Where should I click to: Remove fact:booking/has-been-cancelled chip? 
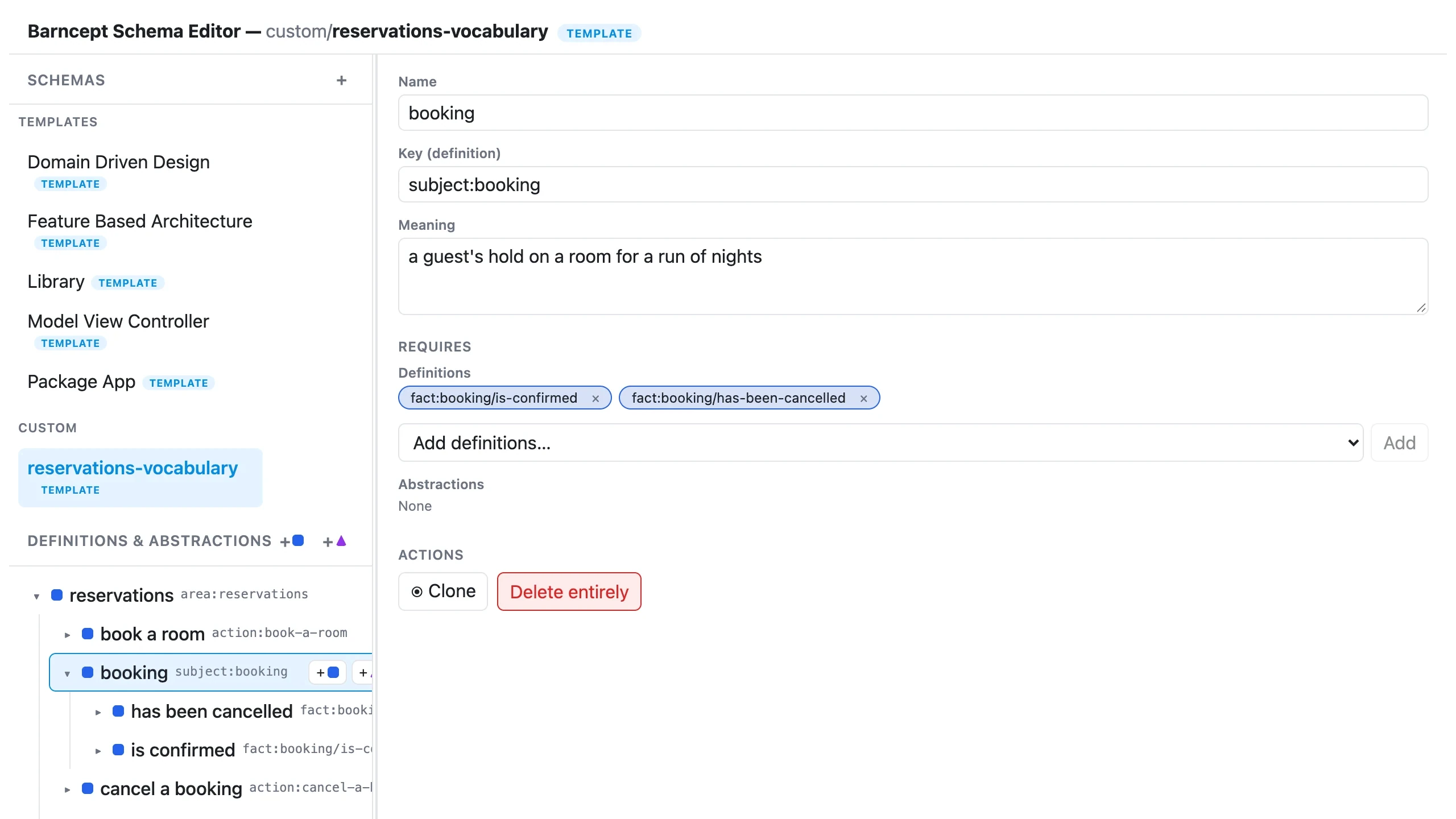coord(863,398)
